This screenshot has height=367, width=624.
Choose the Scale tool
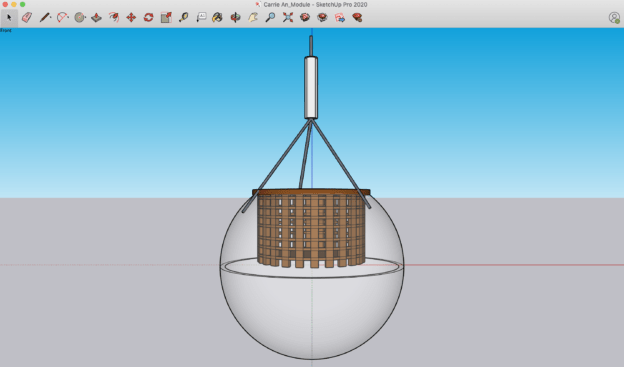pyautogui.click(x=166, y=18)
